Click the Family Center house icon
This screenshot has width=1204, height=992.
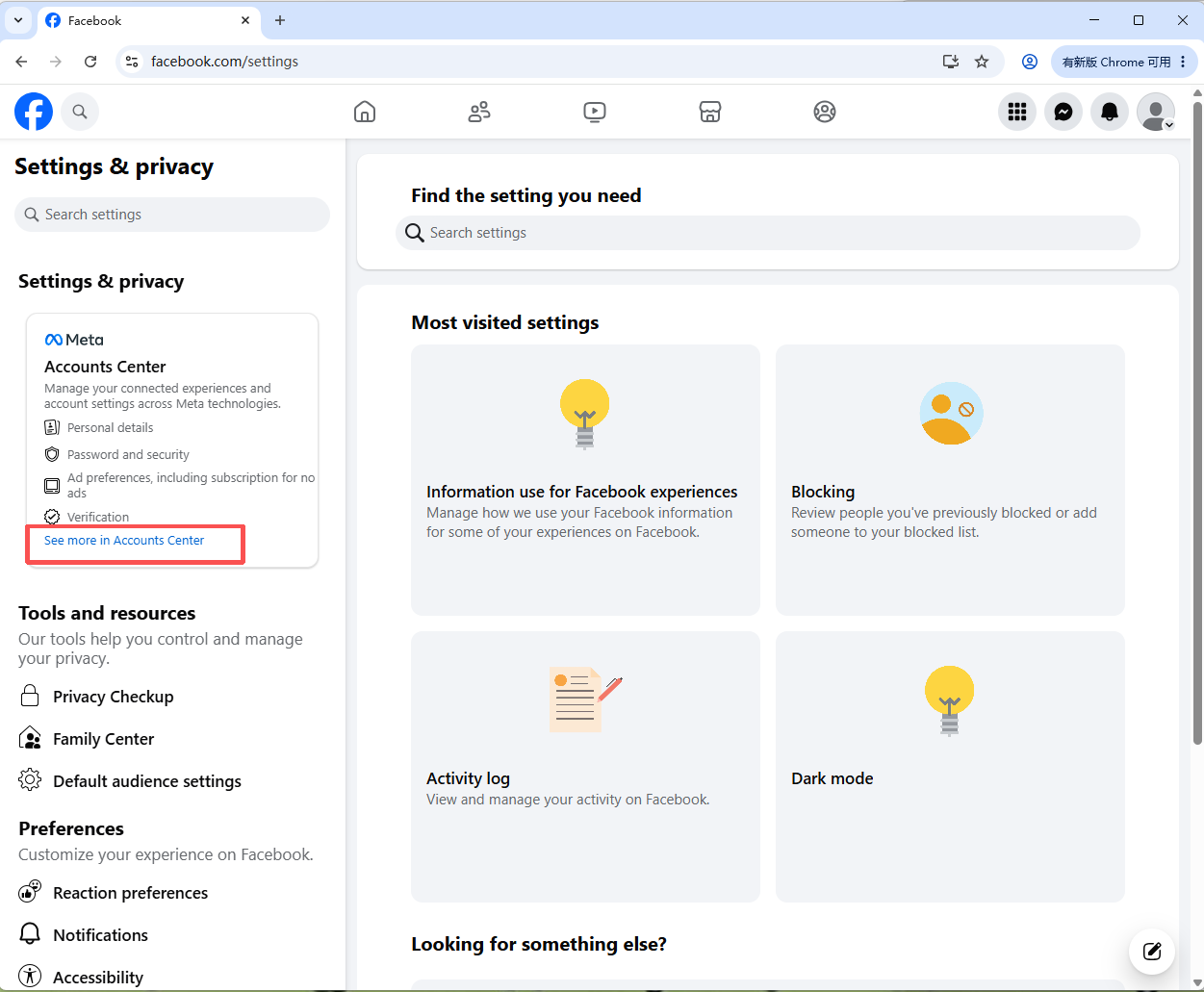30,738
